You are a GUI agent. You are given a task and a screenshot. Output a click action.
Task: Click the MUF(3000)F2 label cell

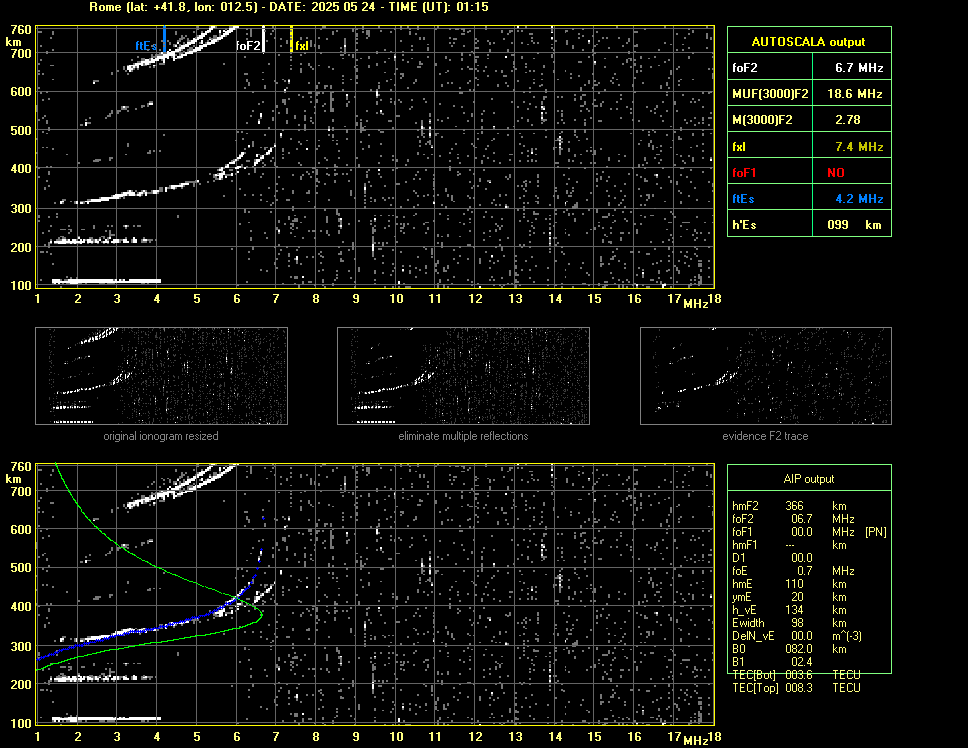click(x=770, y=94)
